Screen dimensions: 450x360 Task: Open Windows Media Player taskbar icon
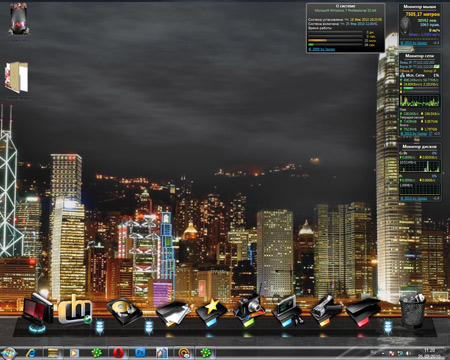(74, 353)
